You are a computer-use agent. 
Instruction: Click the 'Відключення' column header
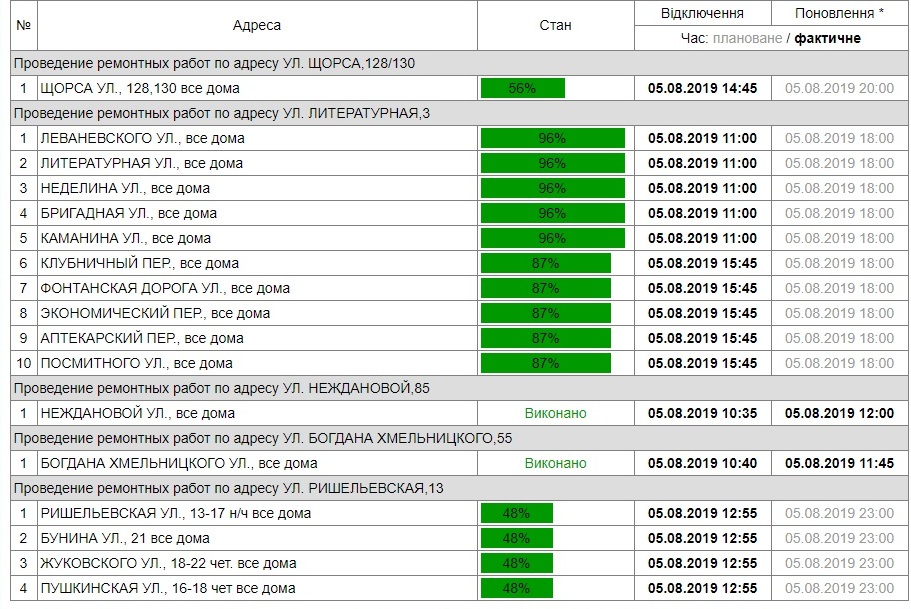pos(702,13)
